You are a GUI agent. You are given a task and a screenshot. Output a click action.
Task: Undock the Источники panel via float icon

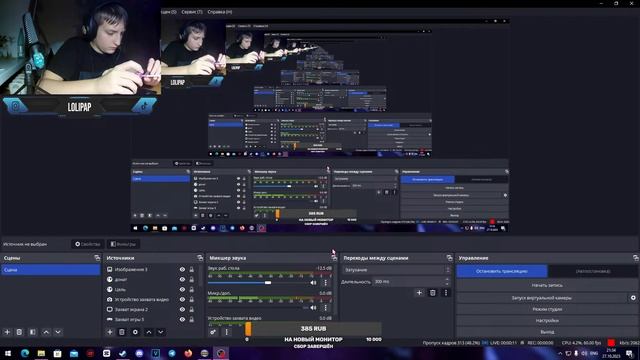point(200,258)
